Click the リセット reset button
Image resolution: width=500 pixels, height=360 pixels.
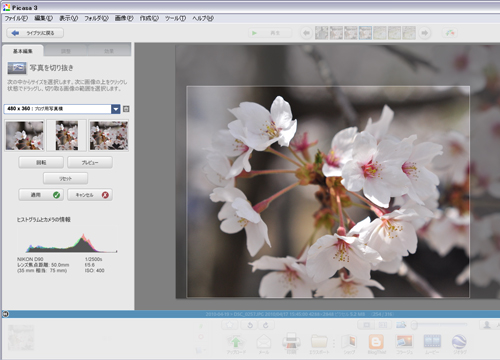click(65, 179)
